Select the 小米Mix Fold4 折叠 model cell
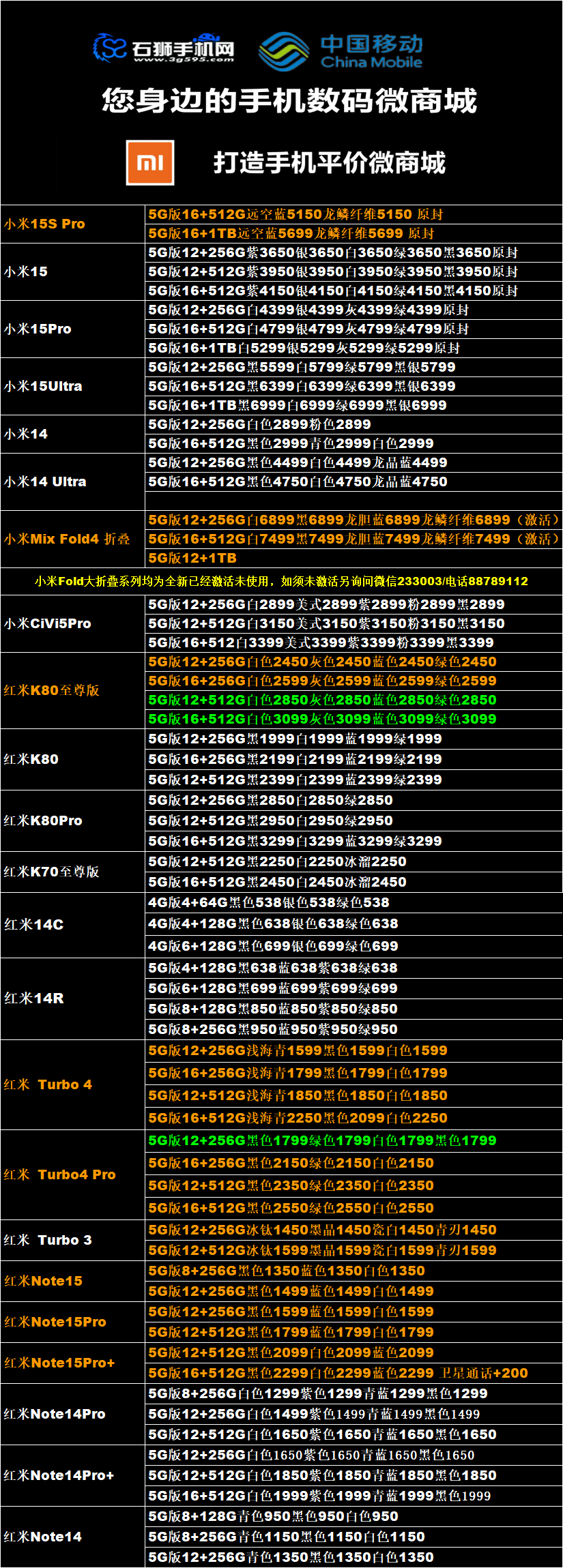Image resolution: width=563 pixels, height=1568 pixels. coord(72,539)
